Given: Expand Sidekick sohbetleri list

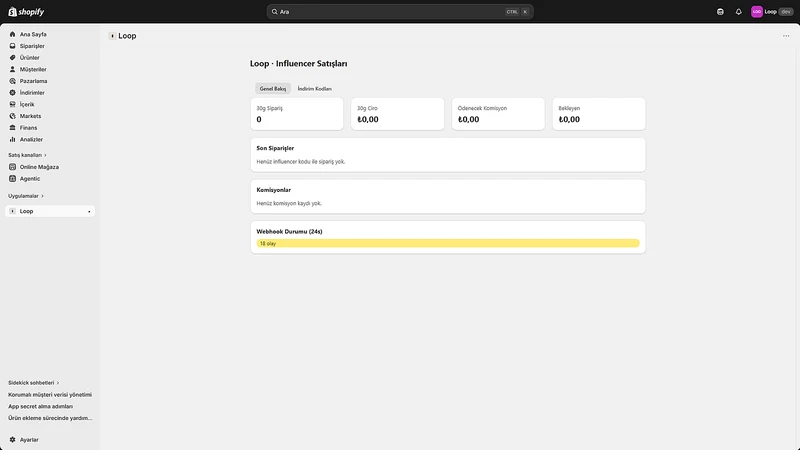Looking at the screenshot, I should 33,383.
